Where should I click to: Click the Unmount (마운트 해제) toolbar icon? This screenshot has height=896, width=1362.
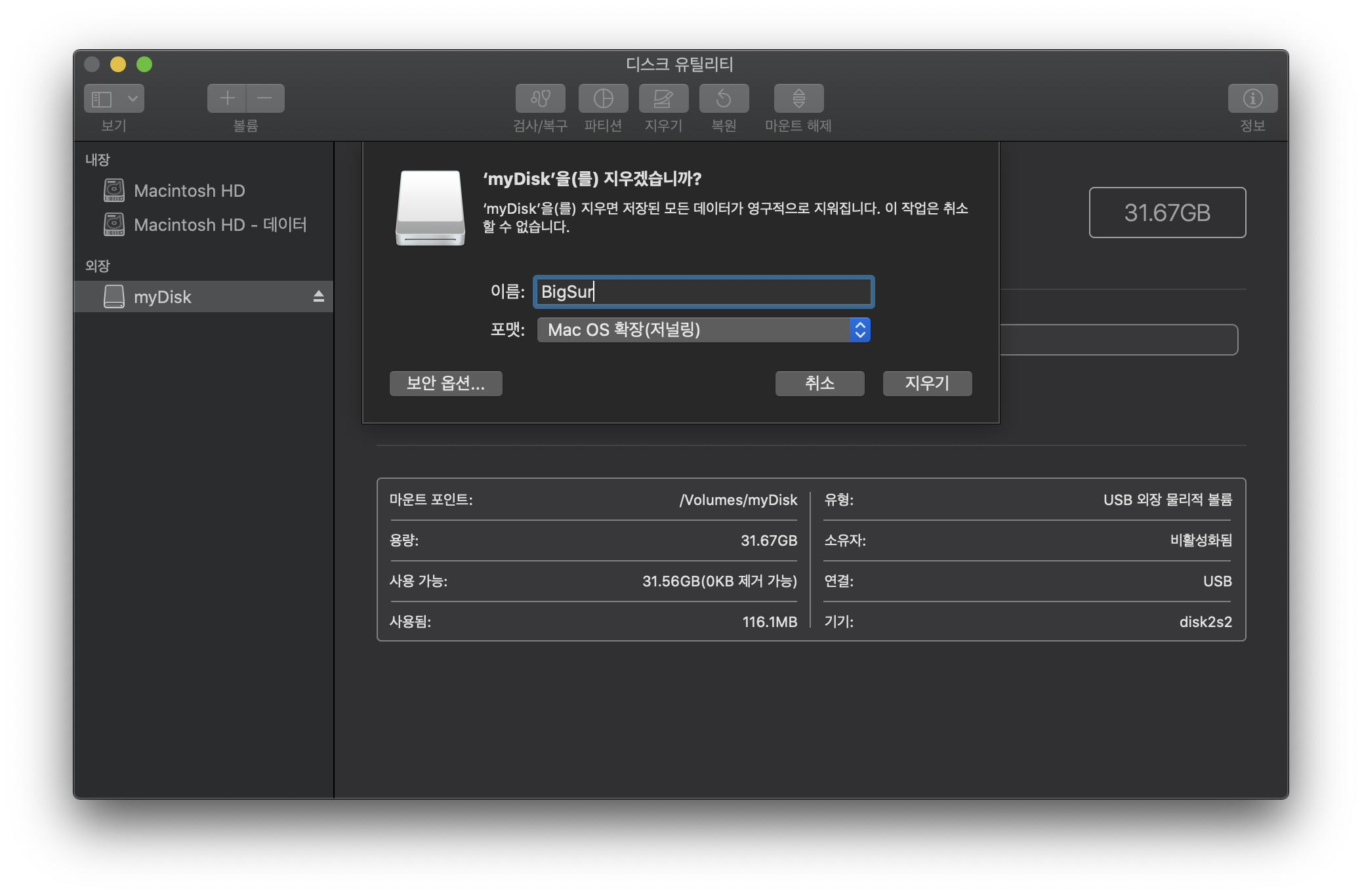coord(798,98)
